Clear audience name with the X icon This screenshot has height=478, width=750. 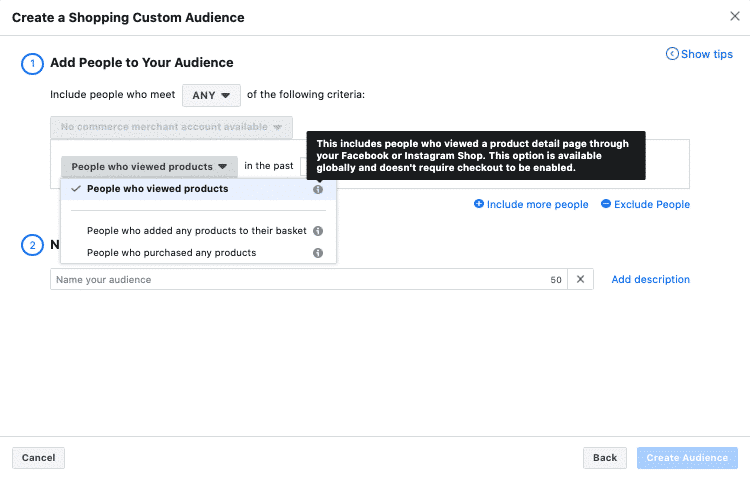pos(580,280)
